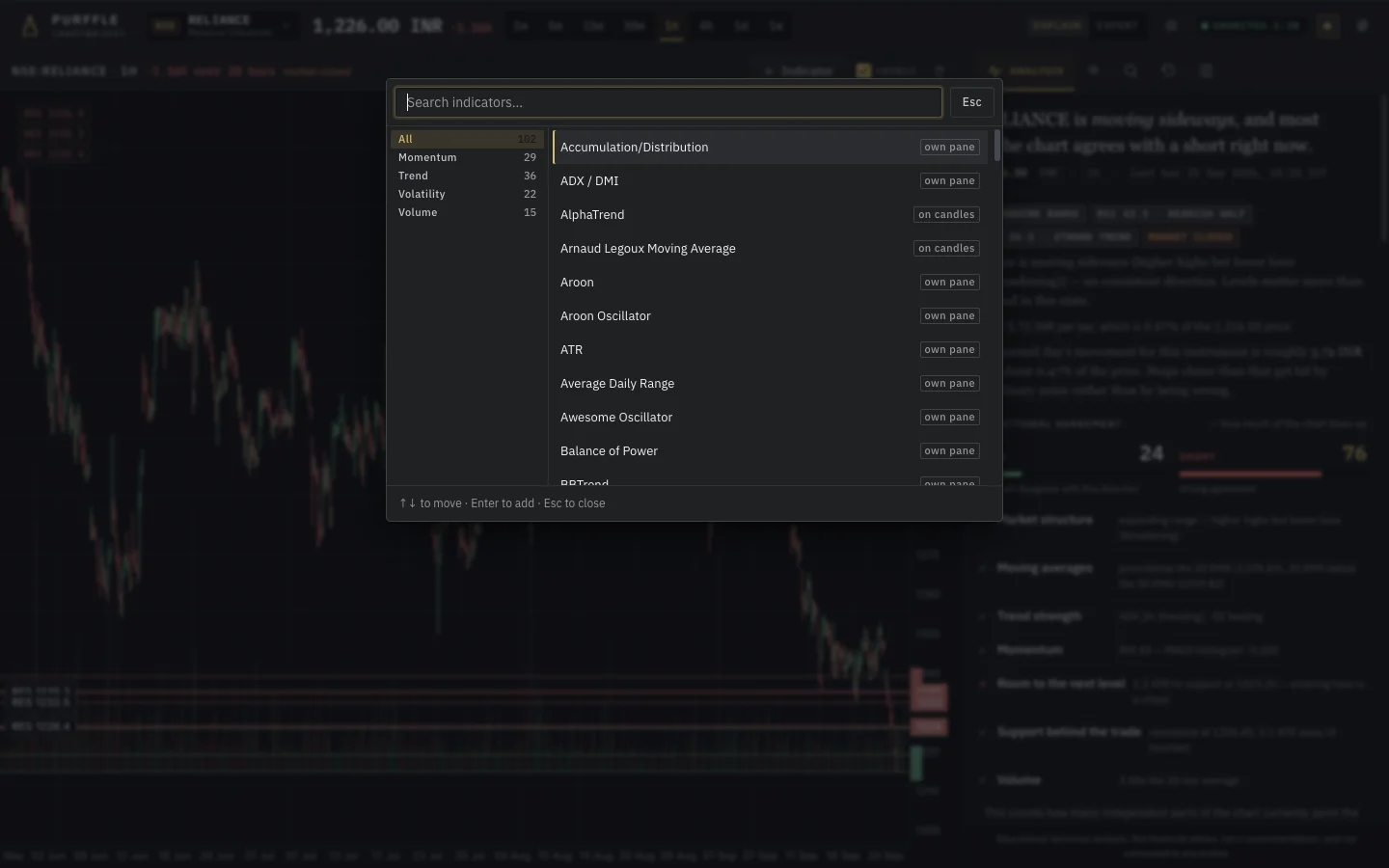Filter indicators by Momentum category
The width and height of the screenshot is (1389, 868).
click(467, 157)
